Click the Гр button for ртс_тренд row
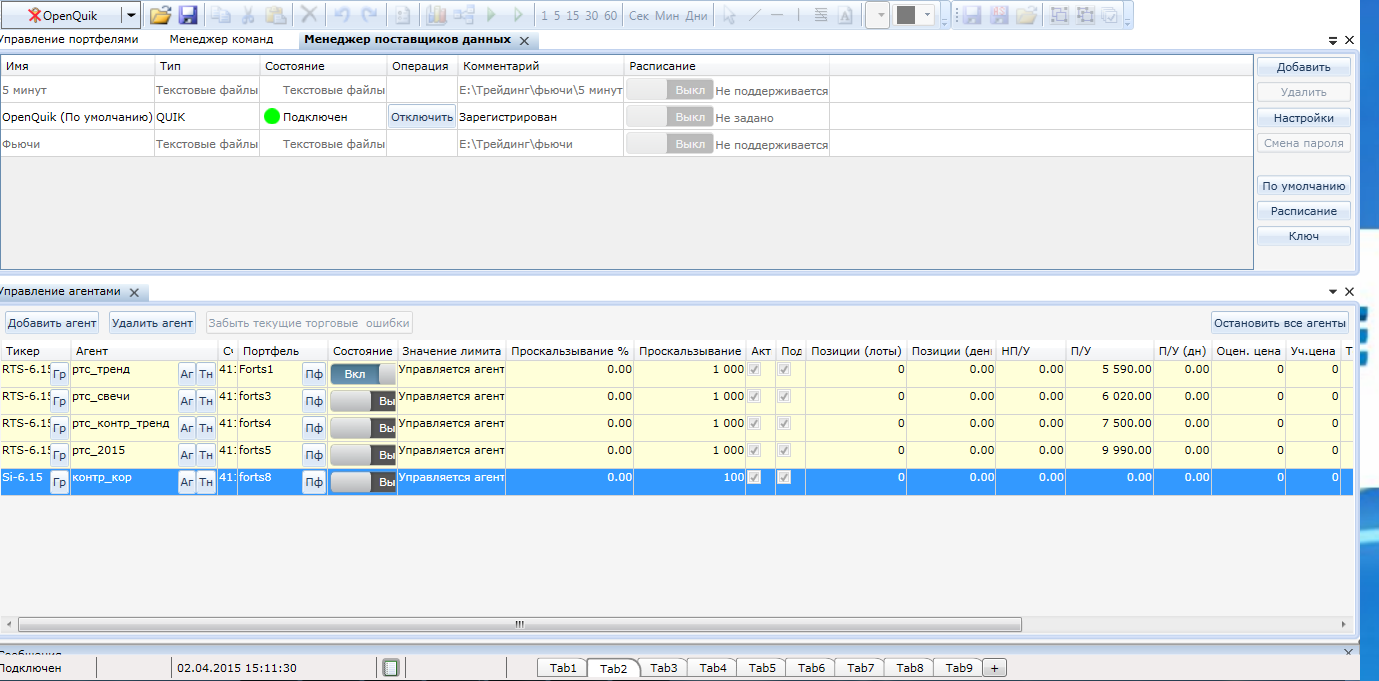This screenshot has height=681, width=1379. (x=60, y=374)
